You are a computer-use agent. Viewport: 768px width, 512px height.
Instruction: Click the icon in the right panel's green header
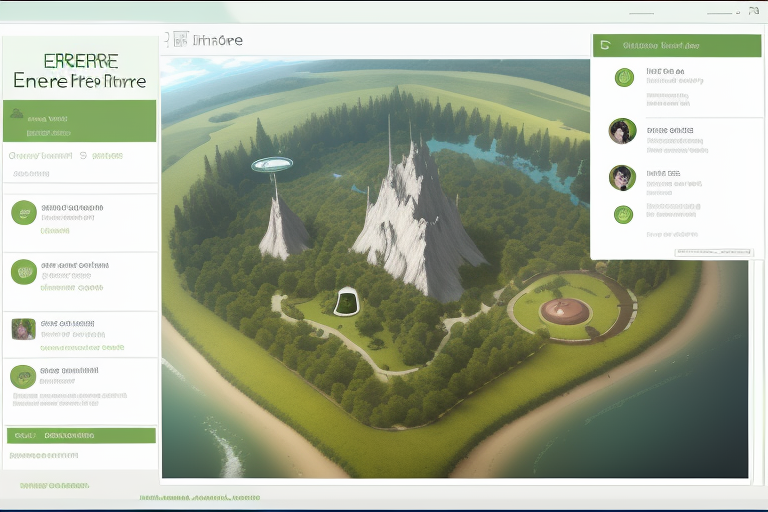pos(604,45)
